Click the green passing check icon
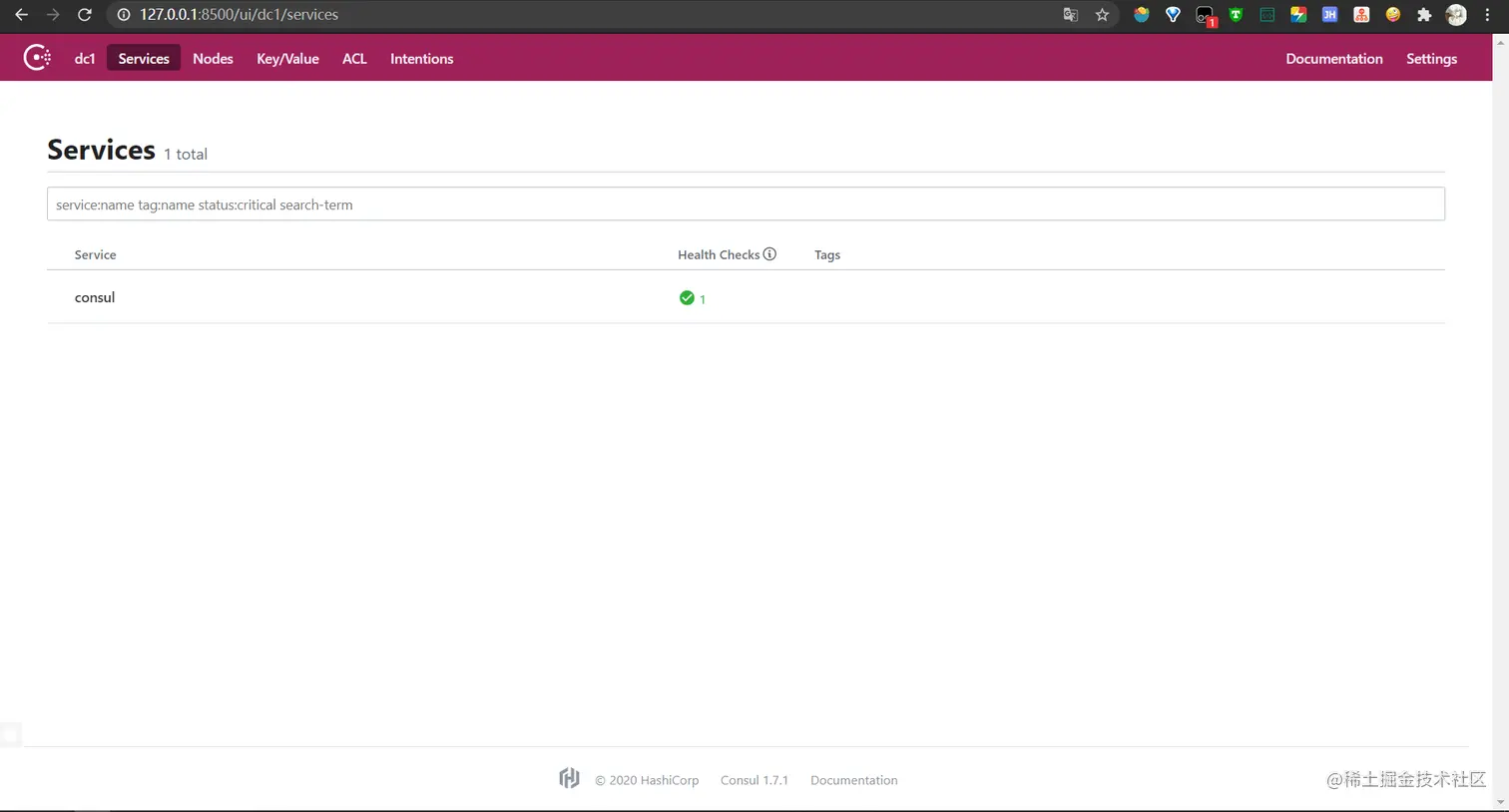Viewport: 1509px width, 812px height. [687, 297]
